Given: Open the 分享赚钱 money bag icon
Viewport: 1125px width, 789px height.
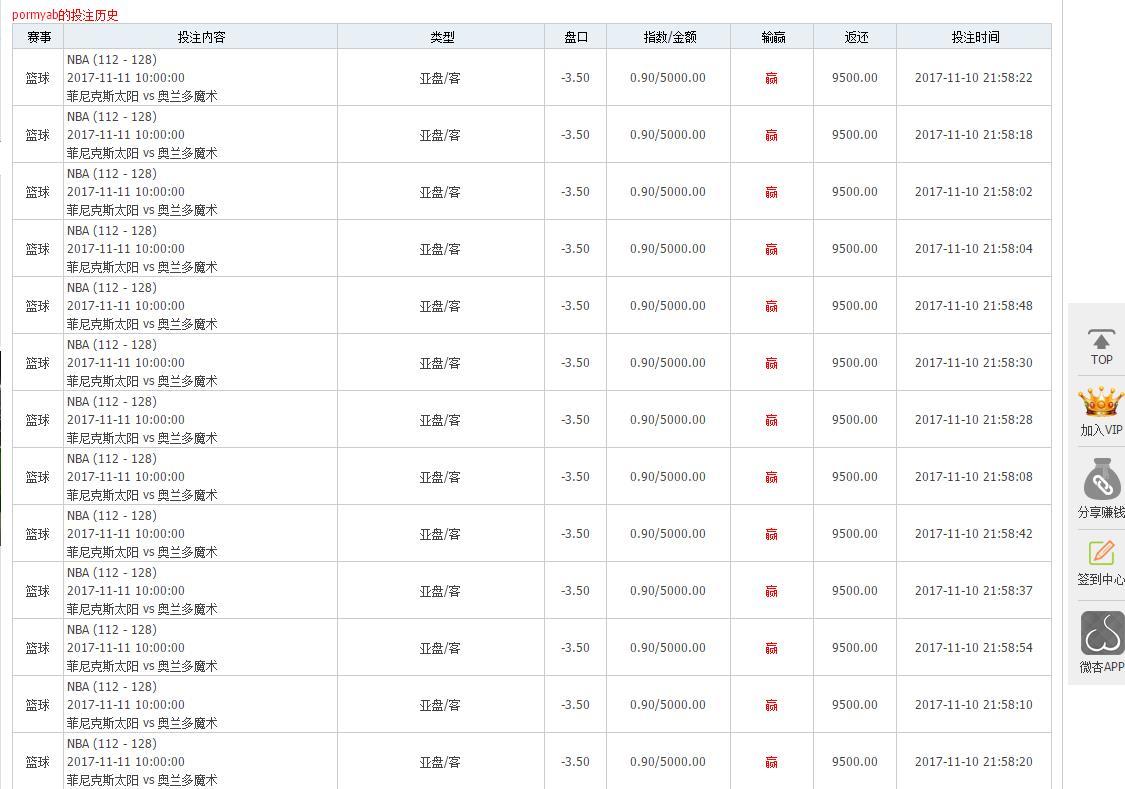Looking at the screenshot, I should (1101, 480).
